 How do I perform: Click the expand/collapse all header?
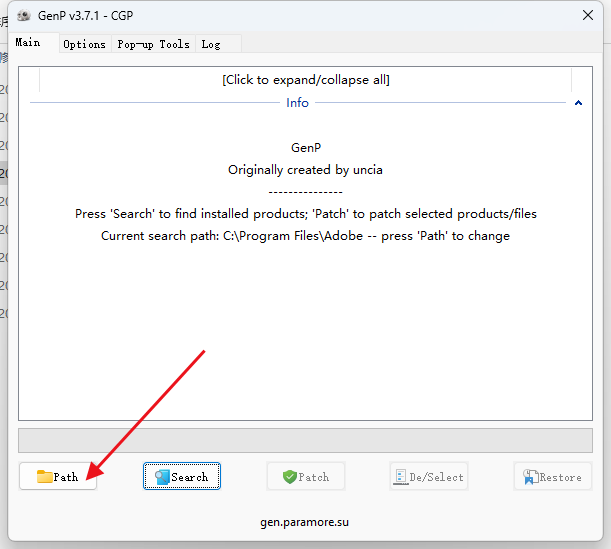(x=306, y=80)
